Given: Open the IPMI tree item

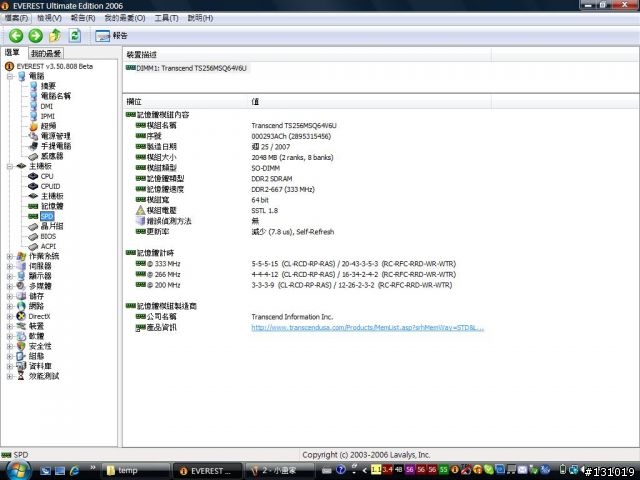Looking at the screenshot, I should [x=47, y=116].
